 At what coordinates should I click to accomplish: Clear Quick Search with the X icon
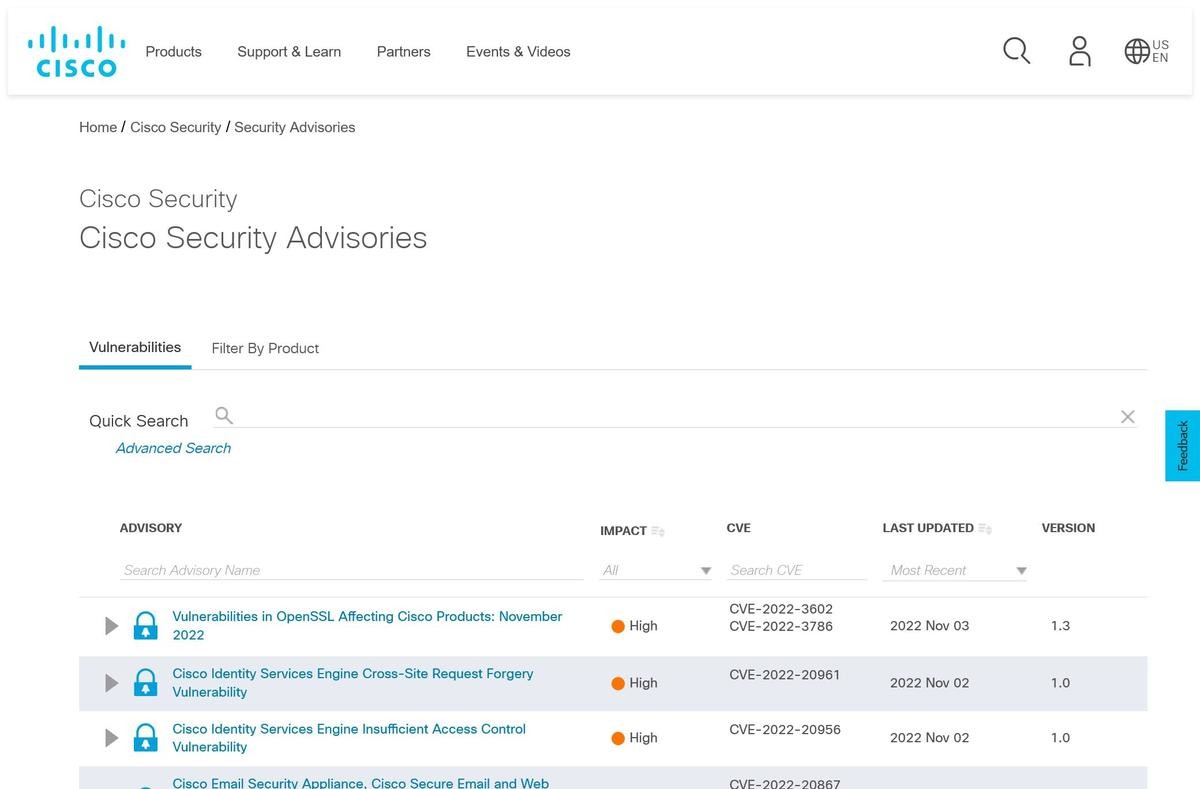point(1127,417)
